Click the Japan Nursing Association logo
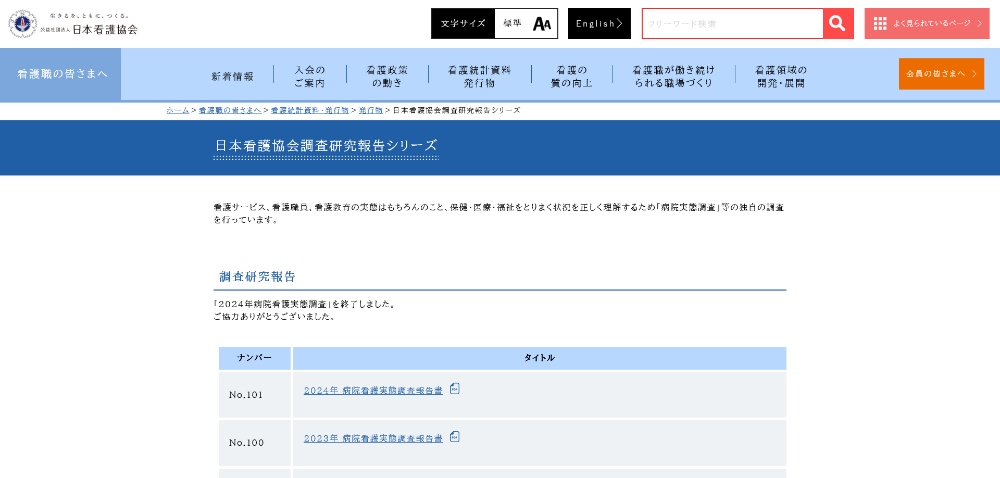1000x478 pixels. click(x=73, y=24)
